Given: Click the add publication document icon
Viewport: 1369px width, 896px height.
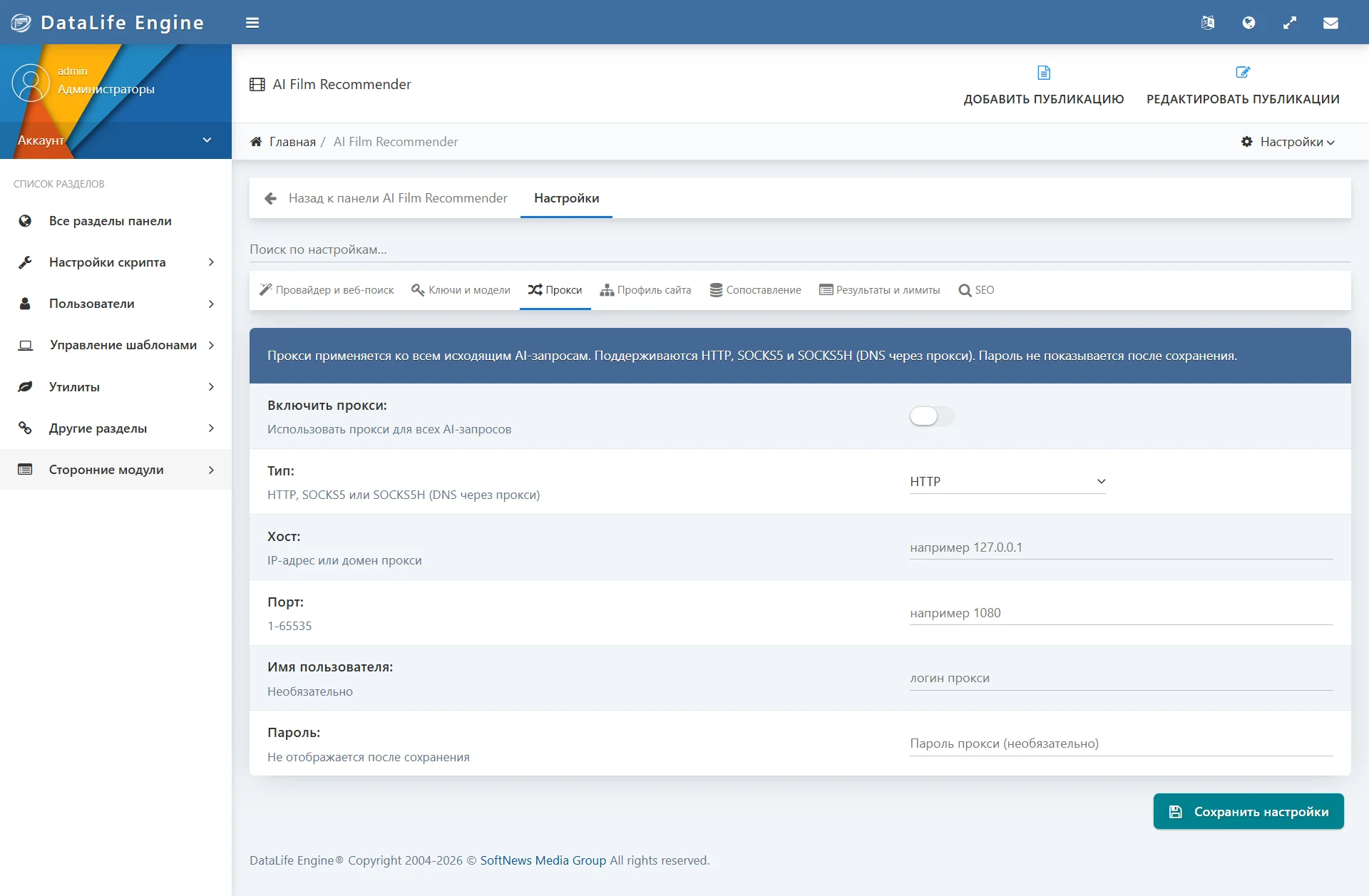Looking at the screenshot, I should (x=1044, y=73).
